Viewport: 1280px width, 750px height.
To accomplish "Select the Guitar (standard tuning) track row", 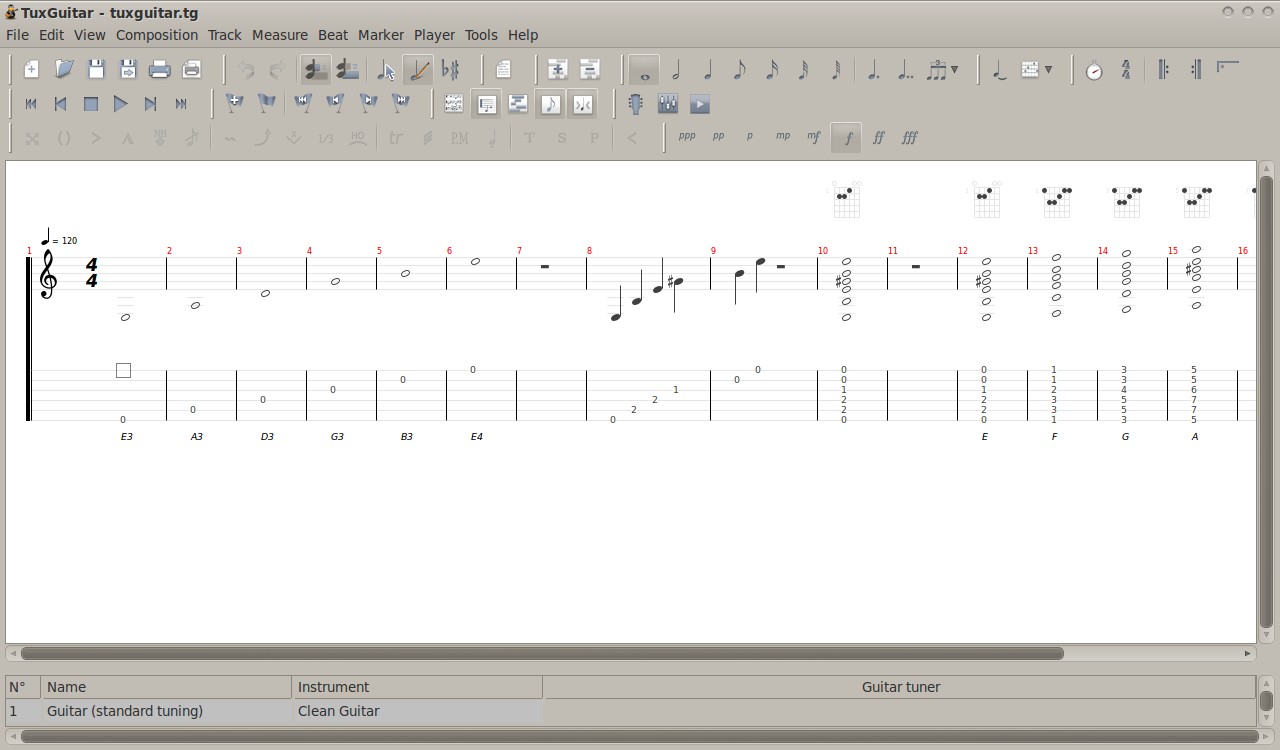I will point(124,711).
